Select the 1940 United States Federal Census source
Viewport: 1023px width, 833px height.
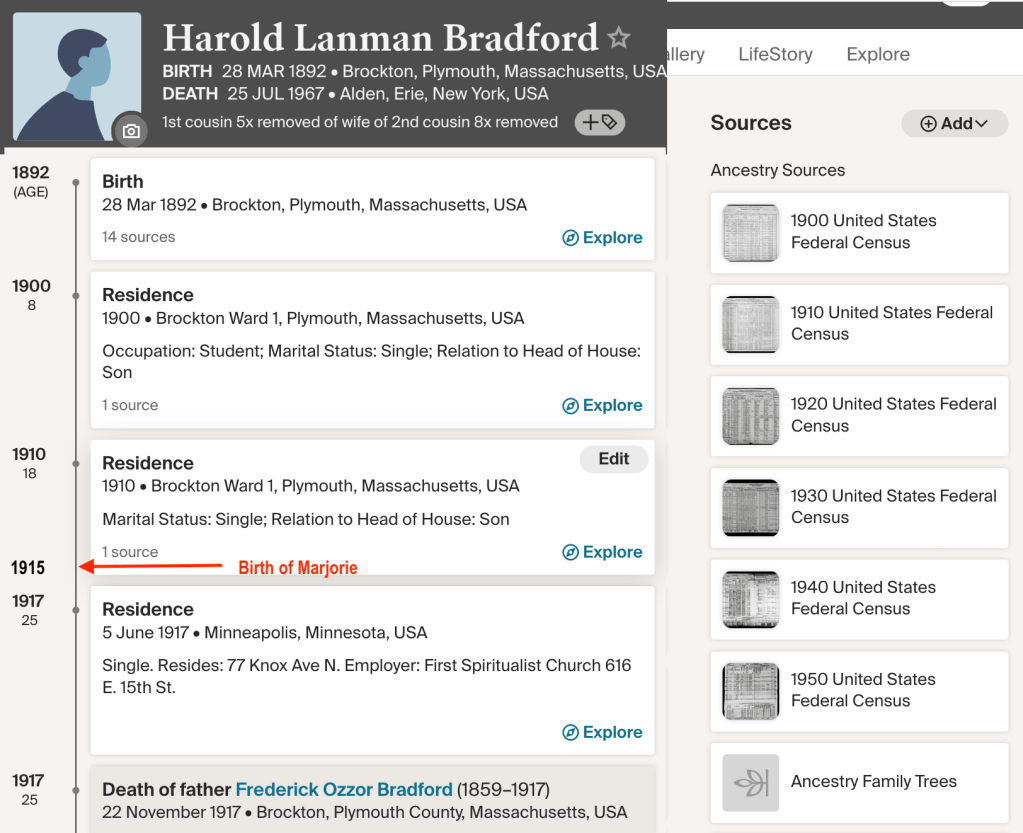[x=863, y=598]
